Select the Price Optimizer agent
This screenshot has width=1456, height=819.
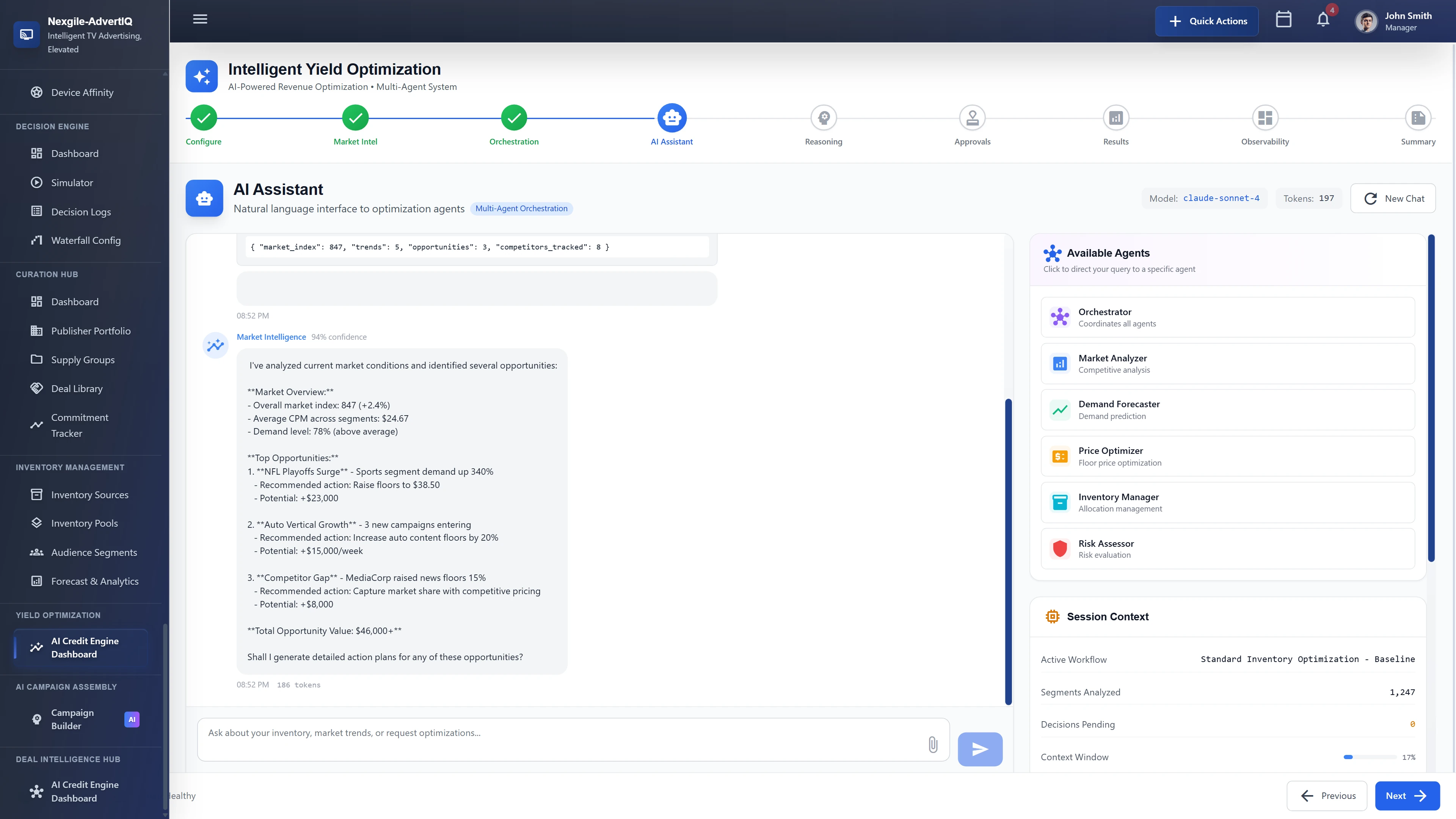[1227, 455]
